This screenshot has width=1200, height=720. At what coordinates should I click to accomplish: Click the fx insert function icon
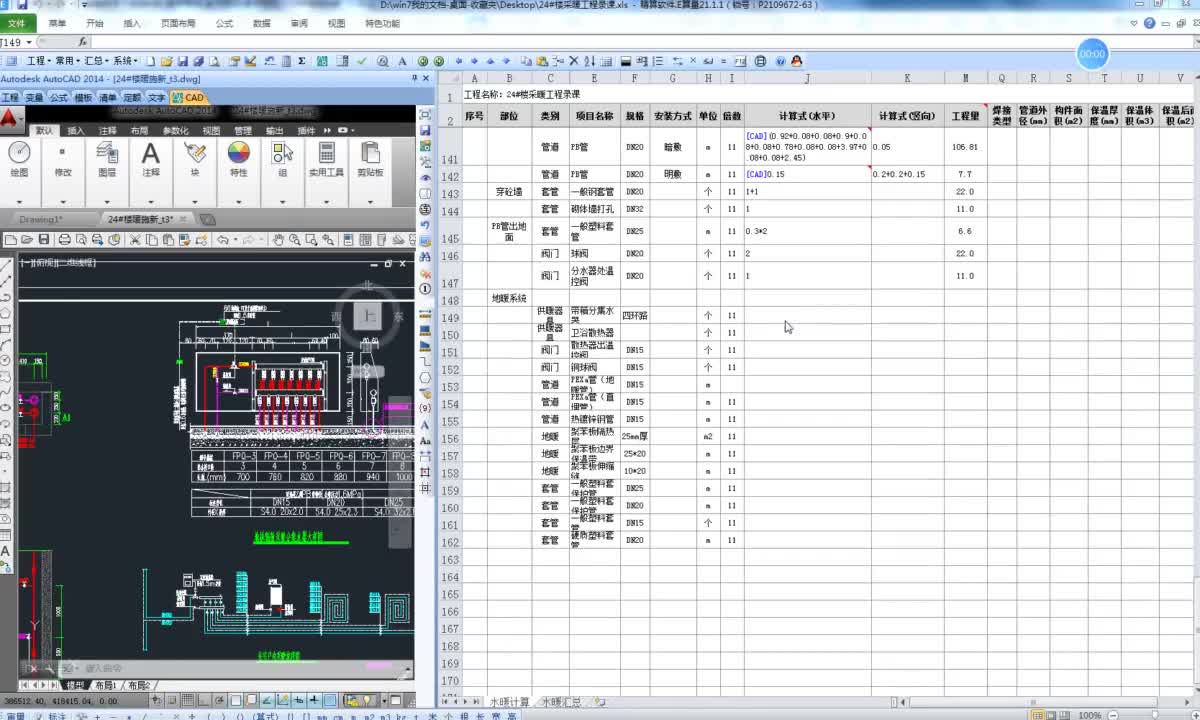pos(84,42)
